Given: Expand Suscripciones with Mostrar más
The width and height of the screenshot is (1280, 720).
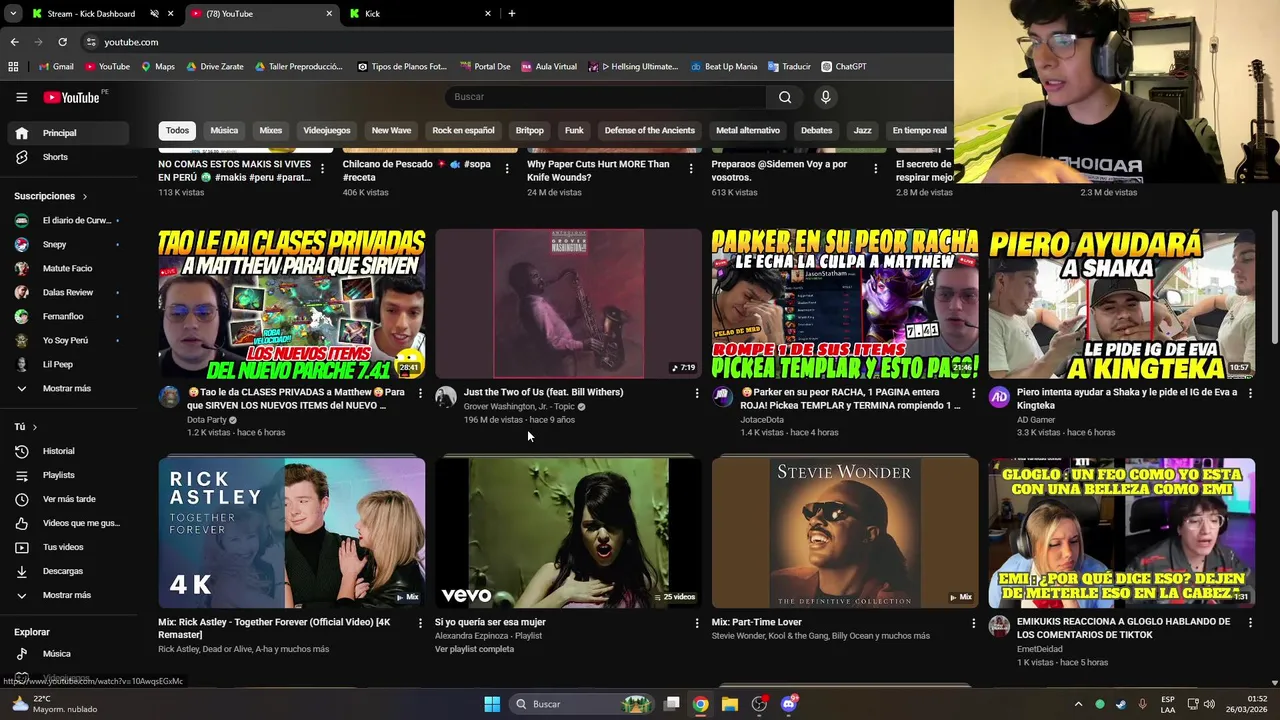Looking at the screenshot, I should pos(68,388).
